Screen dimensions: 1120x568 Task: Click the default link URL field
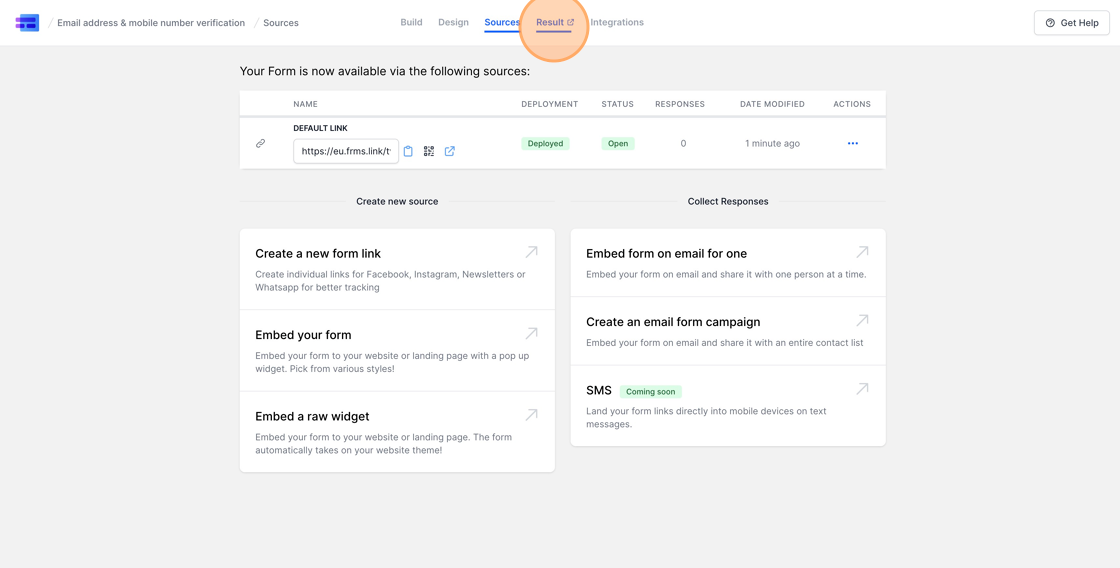(x=345, y=151)
